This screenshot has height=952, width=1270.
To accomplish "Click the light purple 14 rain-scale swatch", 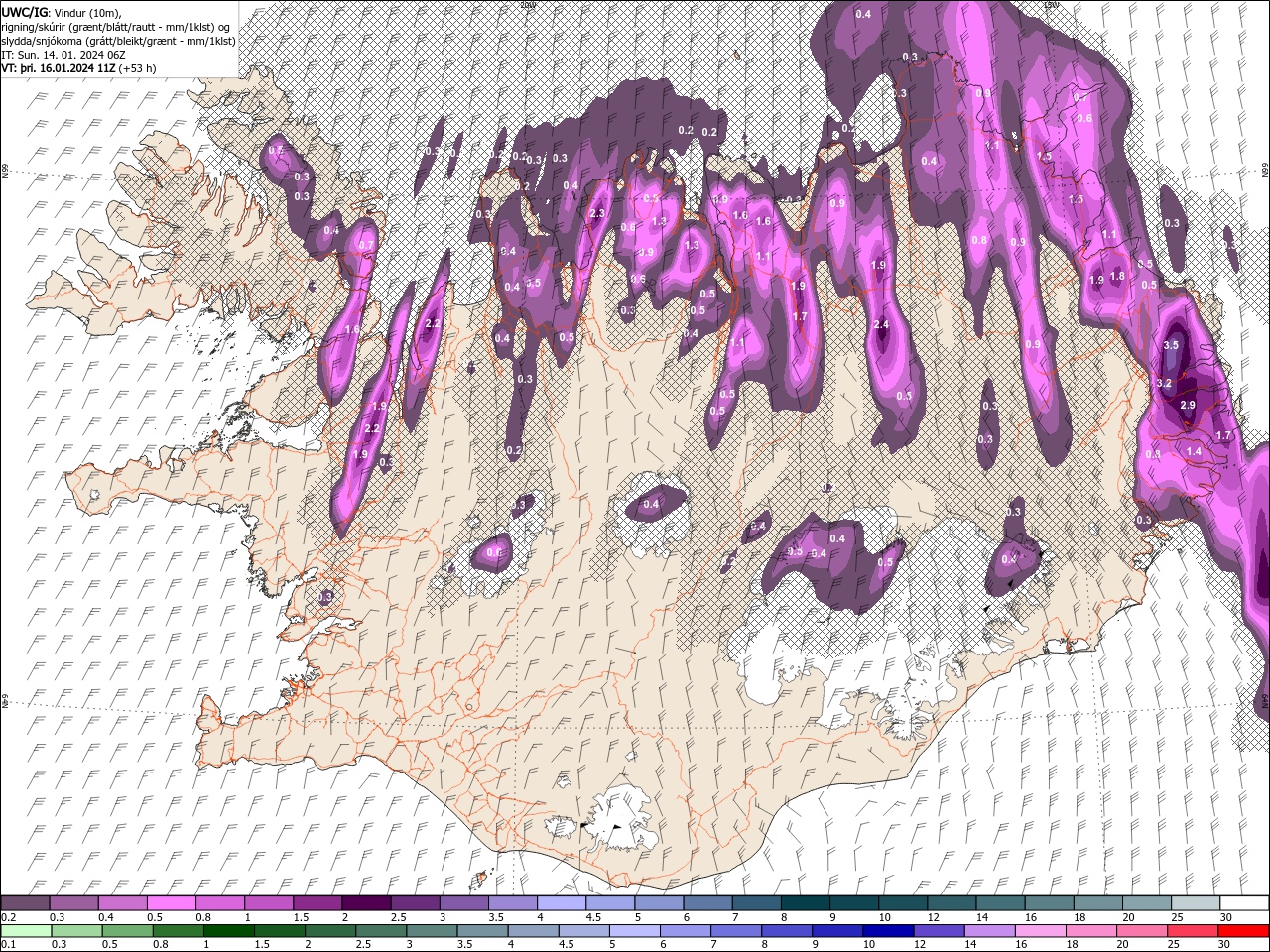I will [x=990, y=930].
